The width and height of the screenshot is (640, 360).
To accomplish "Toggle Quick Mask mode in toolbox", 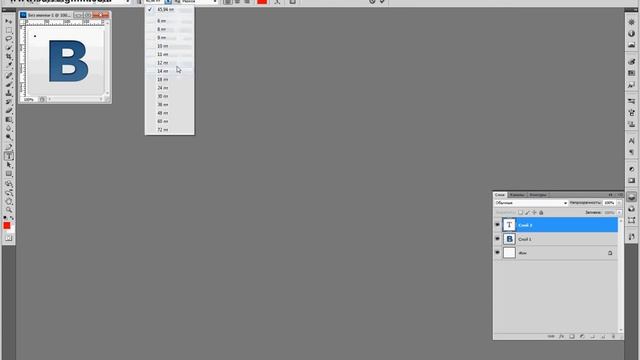I will tap(9, 238).
